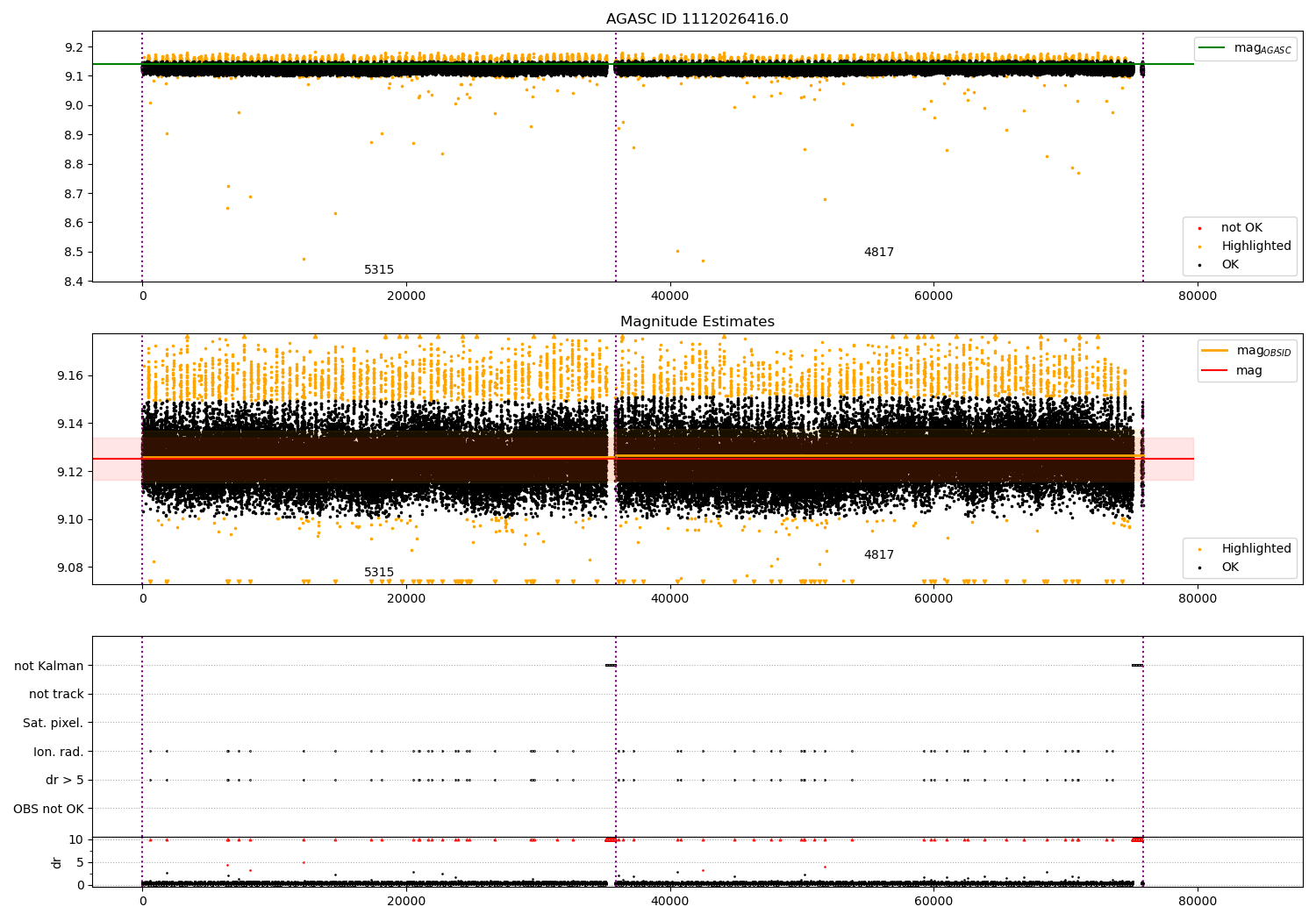Click the 9.12 y-tick in middle plot
The image size is (1316, 921).
pyautogui.click(x=71, y=472)
